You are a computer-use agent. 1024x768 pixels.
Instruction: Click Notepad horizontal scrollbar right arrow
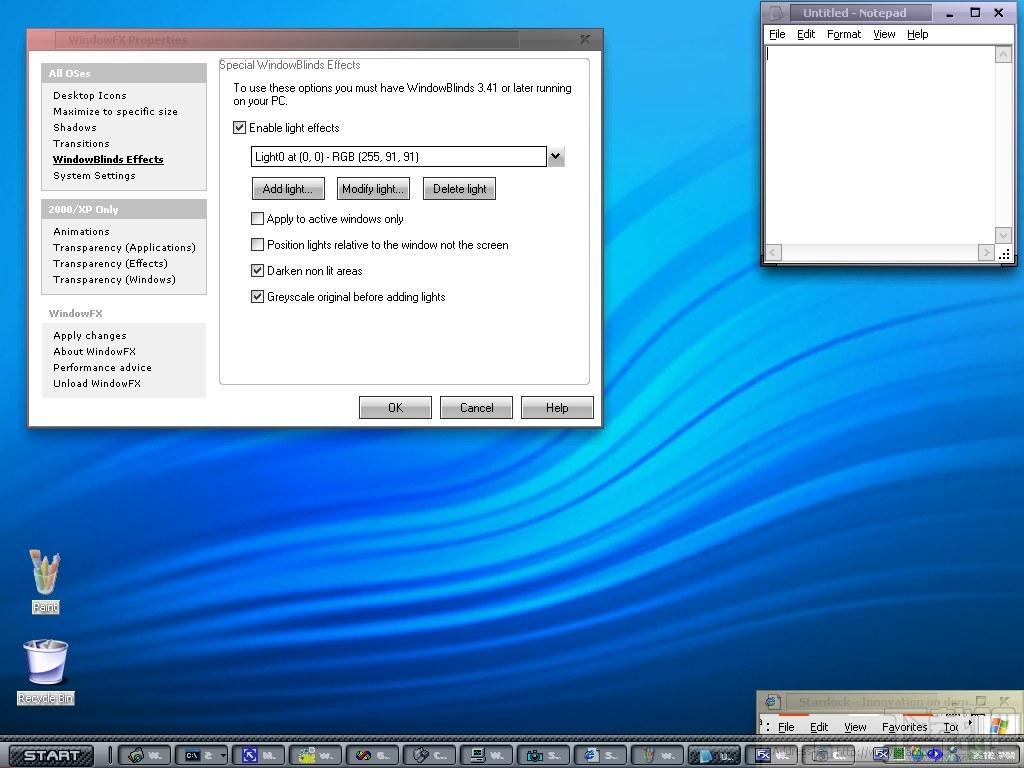click(x=986, y=253)
